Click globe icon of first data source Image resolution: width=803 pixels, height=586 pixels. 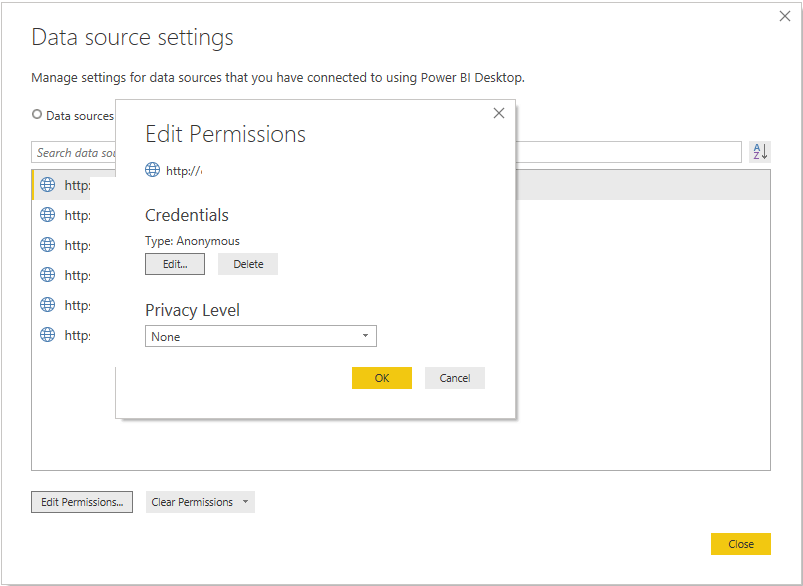[47, 185]
